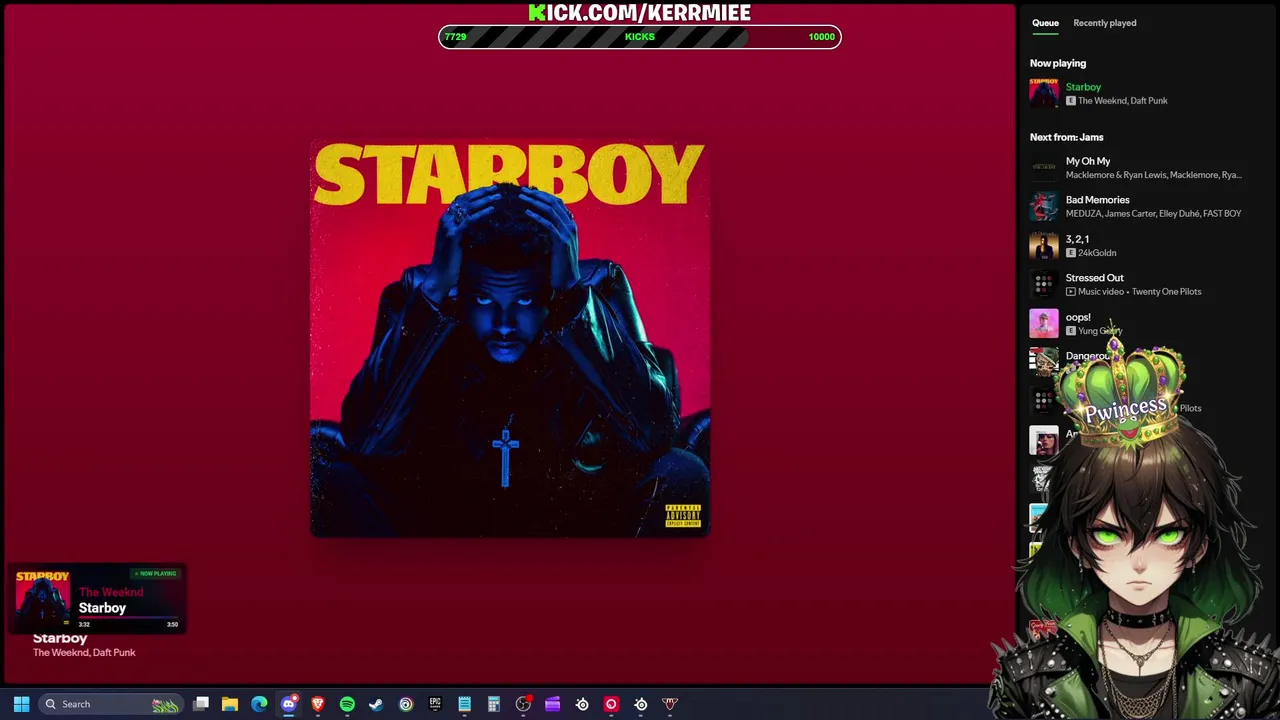The image size is (1280, 720).
Task: Click the Starboy title at bottom left
Action: [60, 638]
